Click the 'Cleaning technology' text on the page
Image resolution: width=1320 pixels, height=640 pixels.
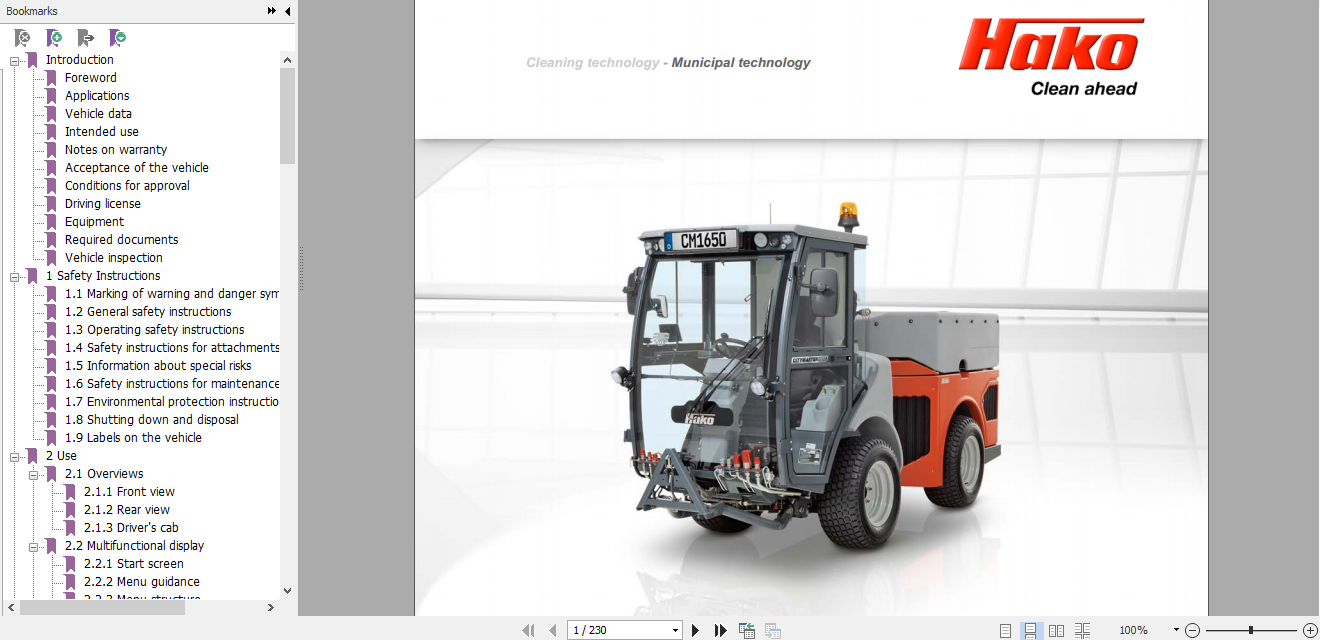click(x=593, y=63)
